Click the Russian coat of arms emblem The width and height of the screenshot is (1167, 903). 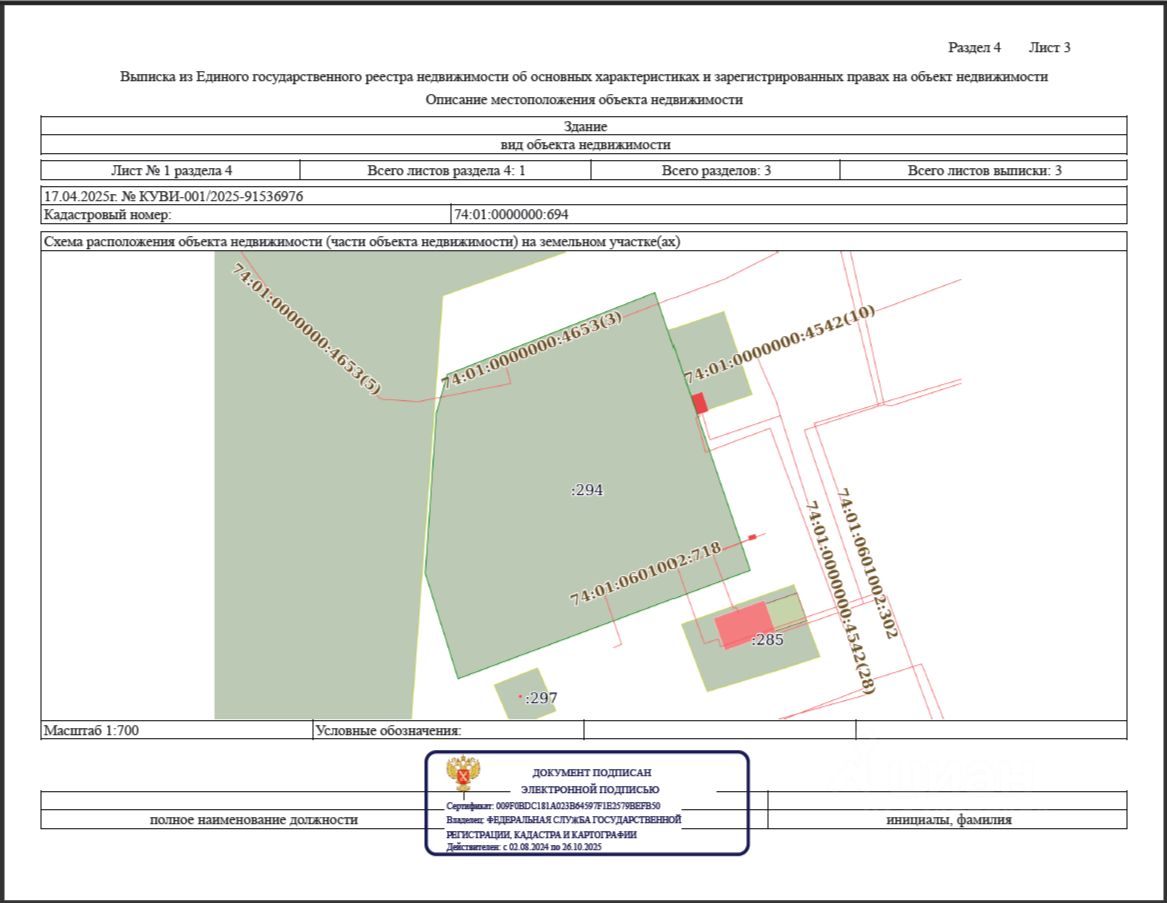point(463,773)
